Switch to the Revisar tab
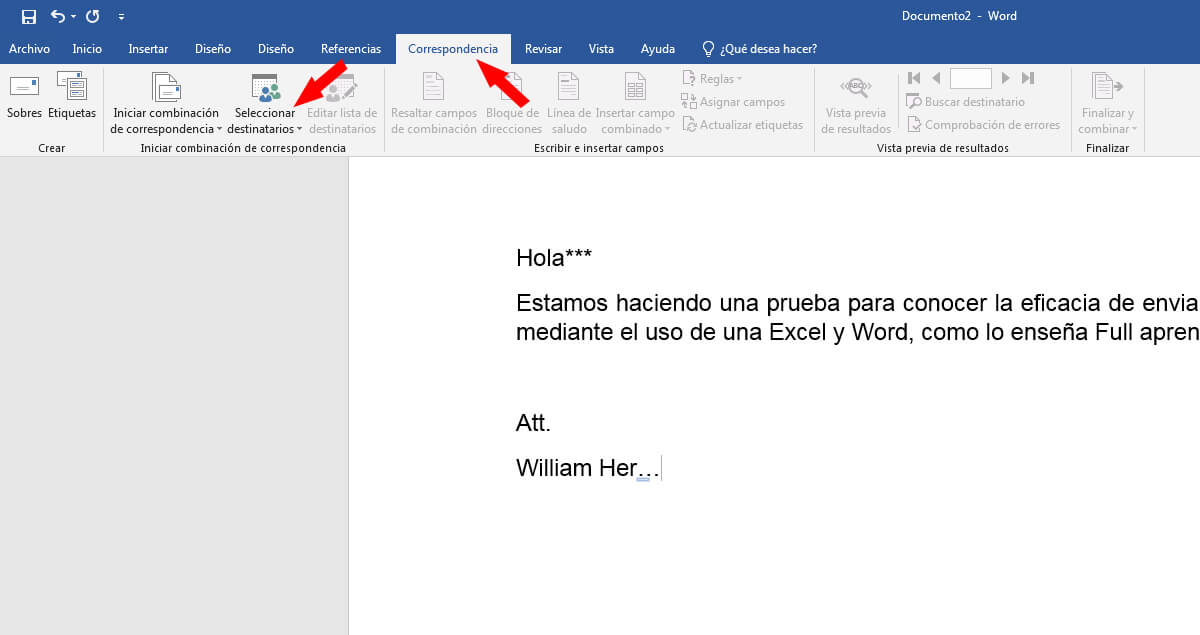 pos(543,49)
